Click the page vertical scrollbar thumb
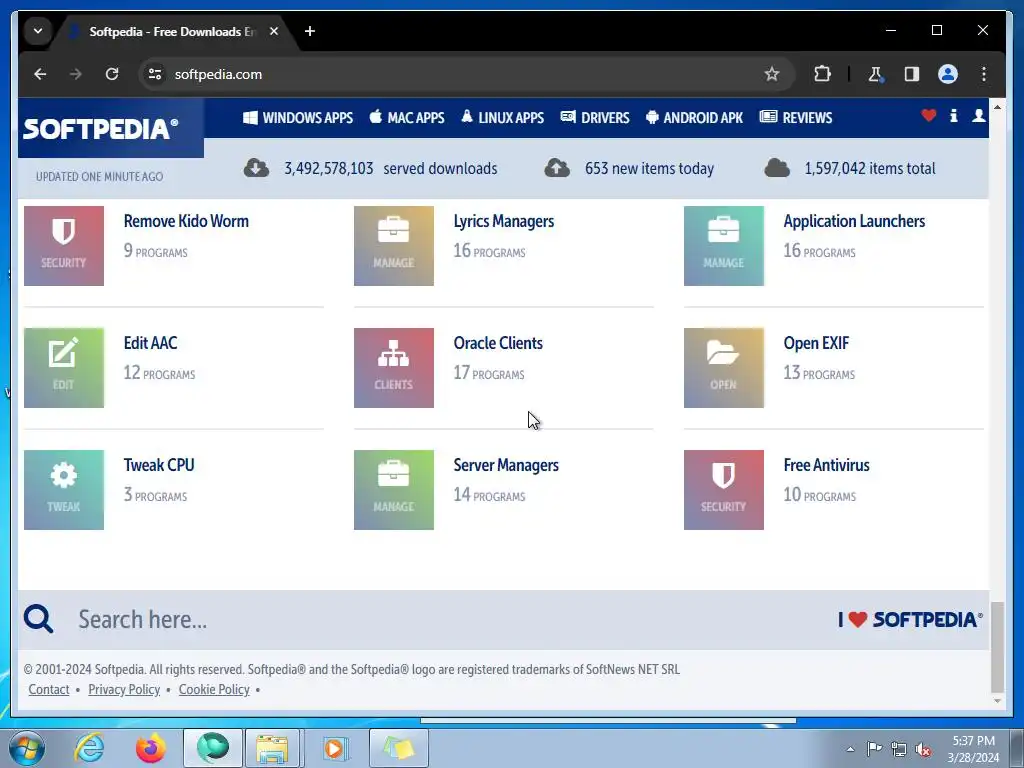 pyautogui.click(x=997, y=647)
